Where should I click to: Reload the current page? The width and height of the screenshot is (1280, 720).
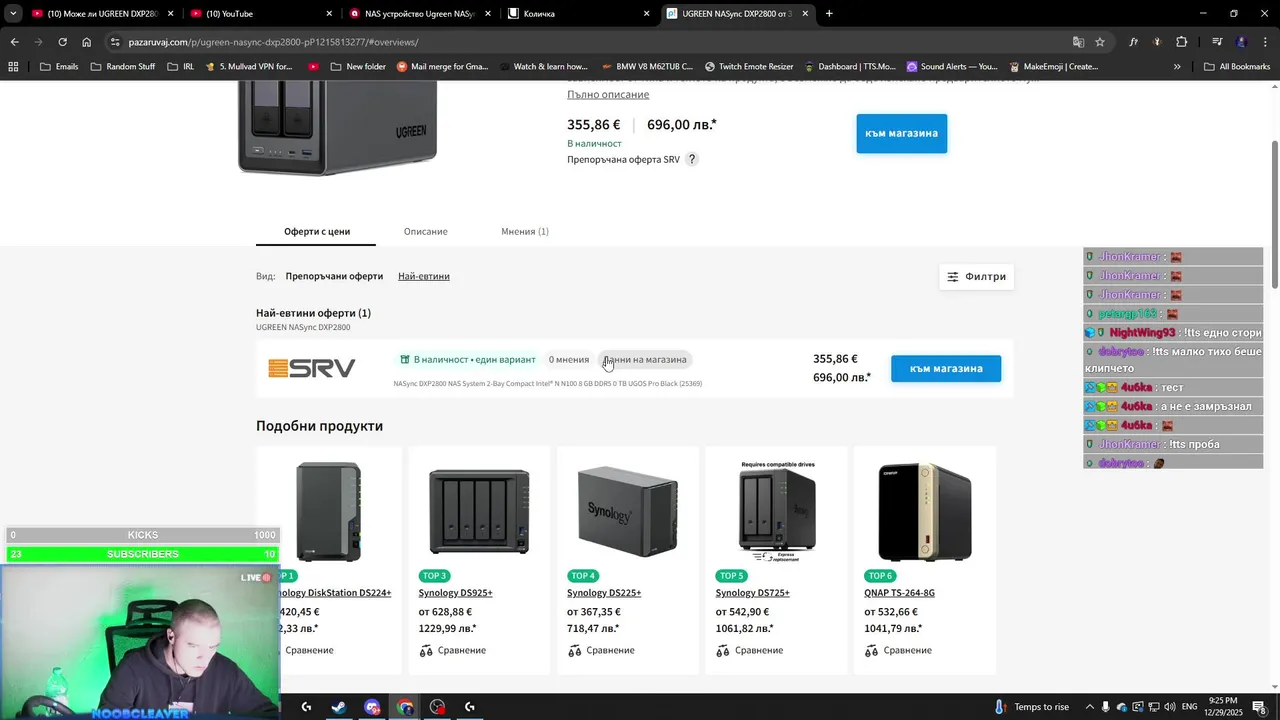[62, 42]
